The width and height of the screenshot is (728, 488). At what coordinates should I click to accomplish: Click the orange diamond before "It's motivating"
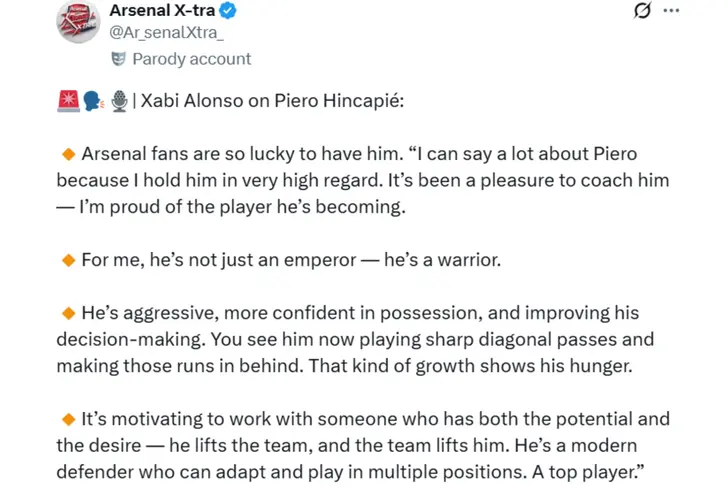click(x=69, y=419)
